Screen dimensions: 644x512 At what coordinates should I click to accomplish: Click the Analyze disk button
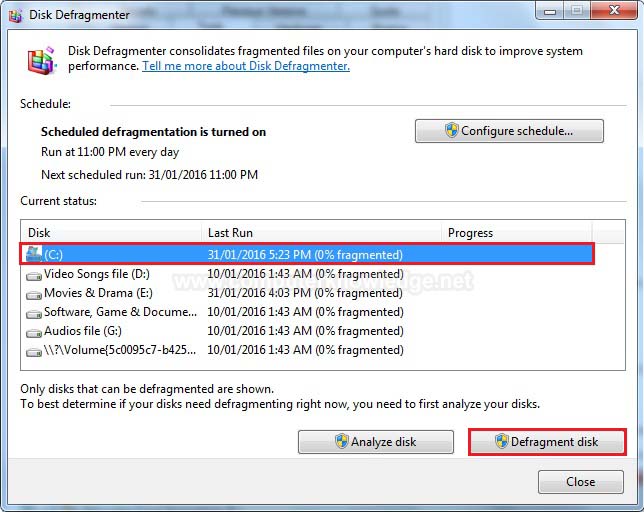tap(376, 442)
